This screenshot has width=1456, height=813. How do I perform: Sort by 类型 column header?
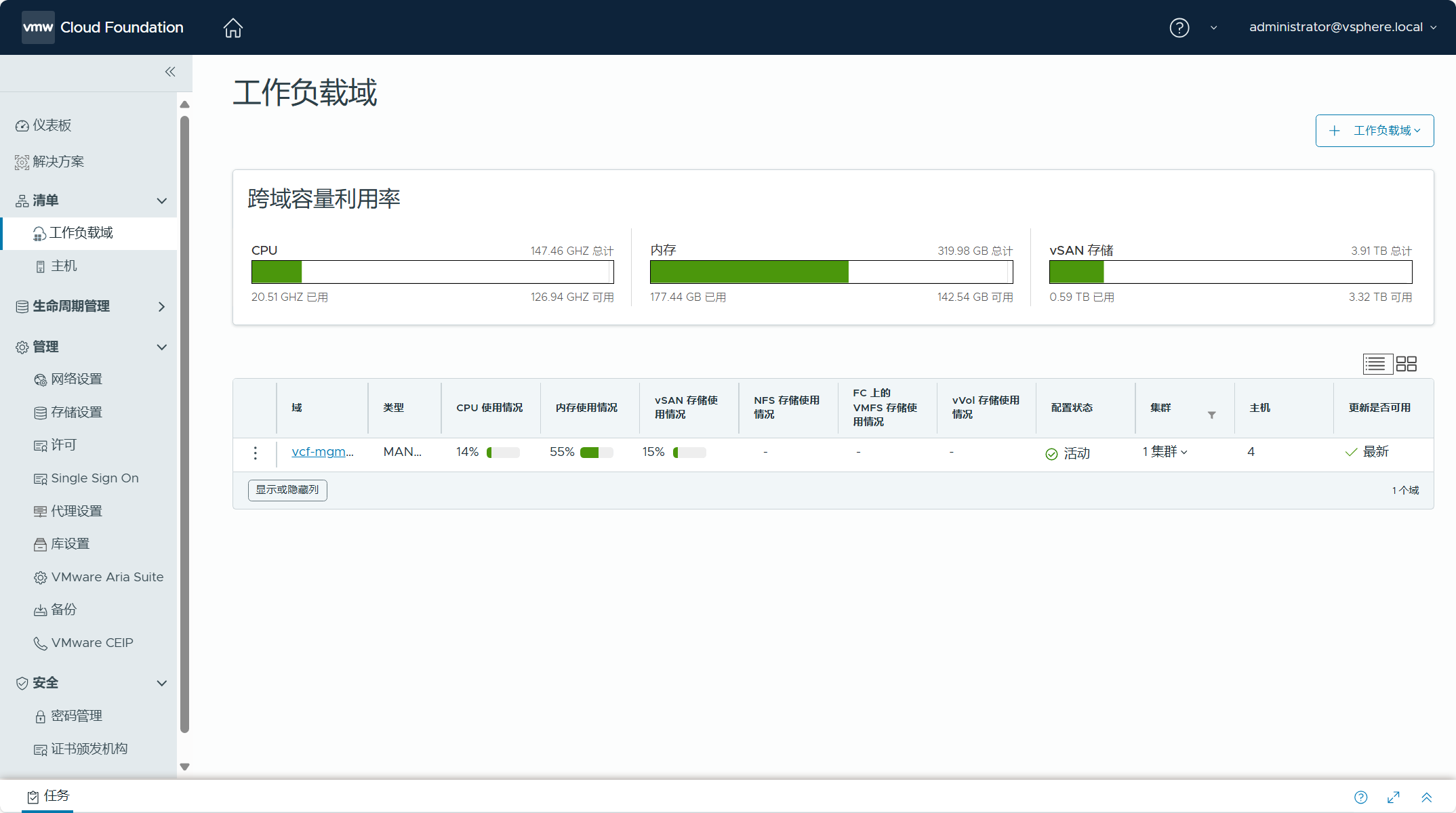click(394, 408)
